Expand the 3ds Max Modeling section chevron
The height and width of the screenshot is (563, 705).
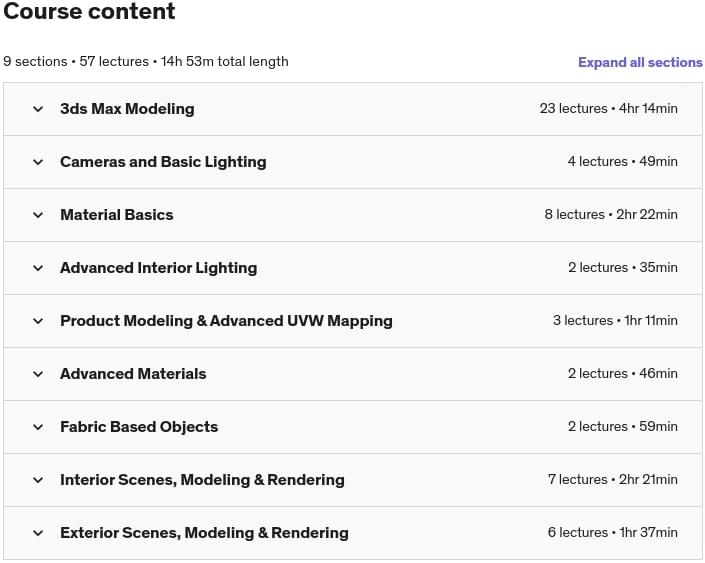pos(38,109)
